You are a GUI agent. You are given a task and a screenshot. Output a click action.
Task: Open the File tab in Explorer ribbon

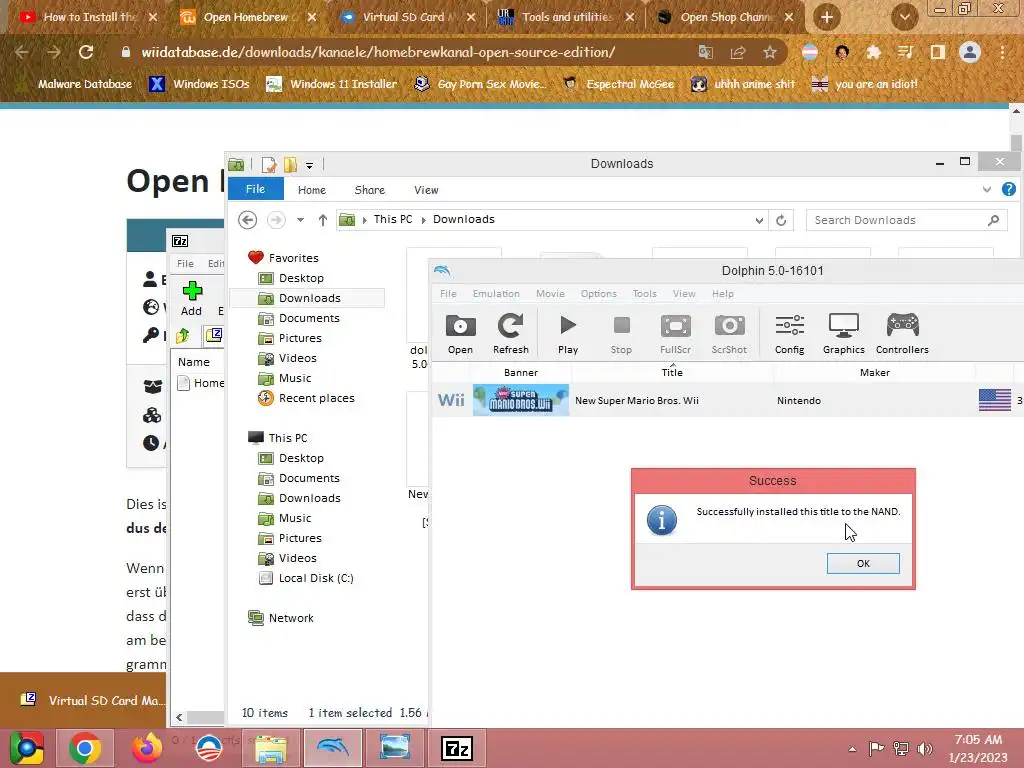pos(255,189)
